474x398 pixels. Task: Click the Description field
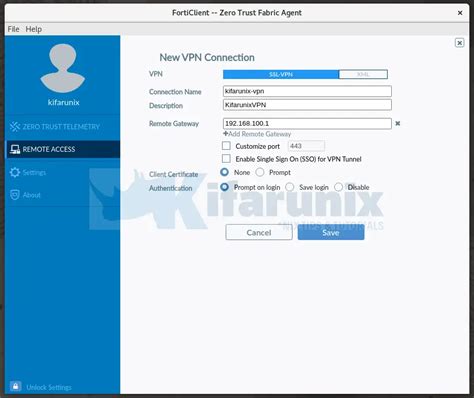pos(307,105)
